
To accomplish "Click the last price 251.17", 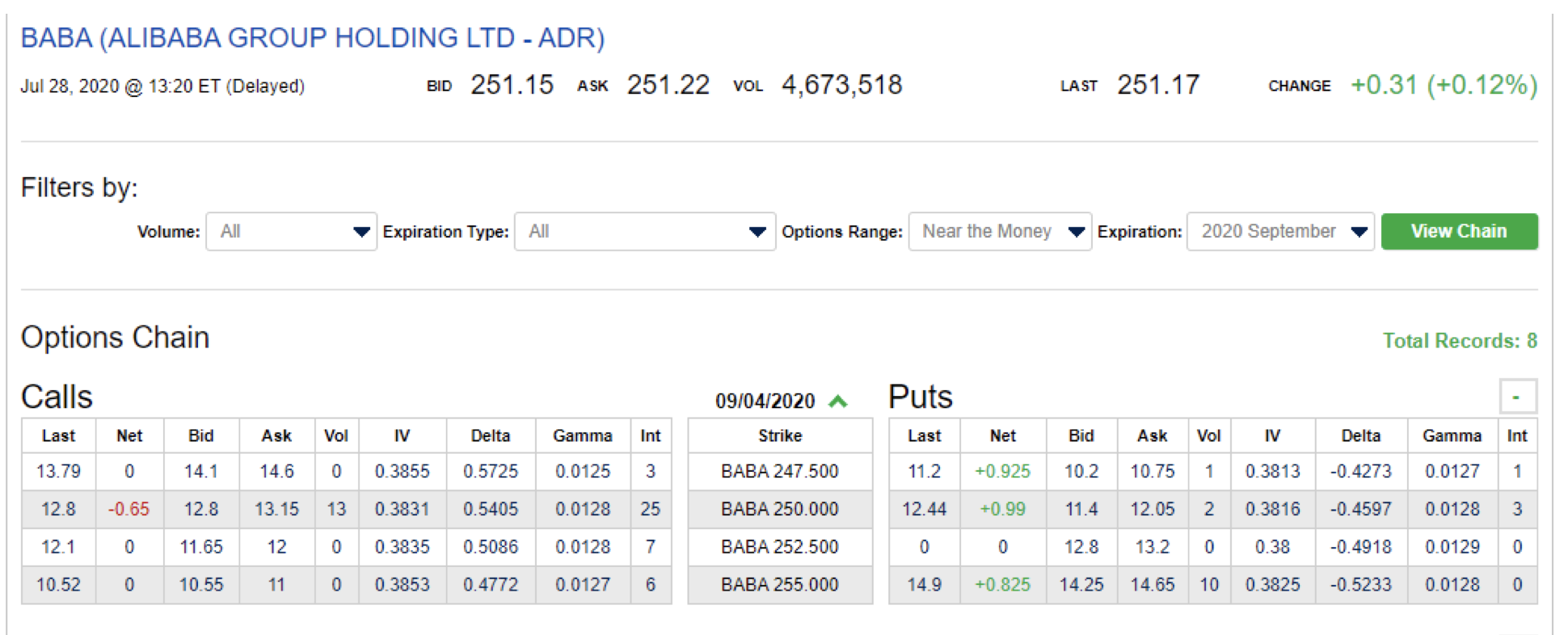I will click(1158, 85).
